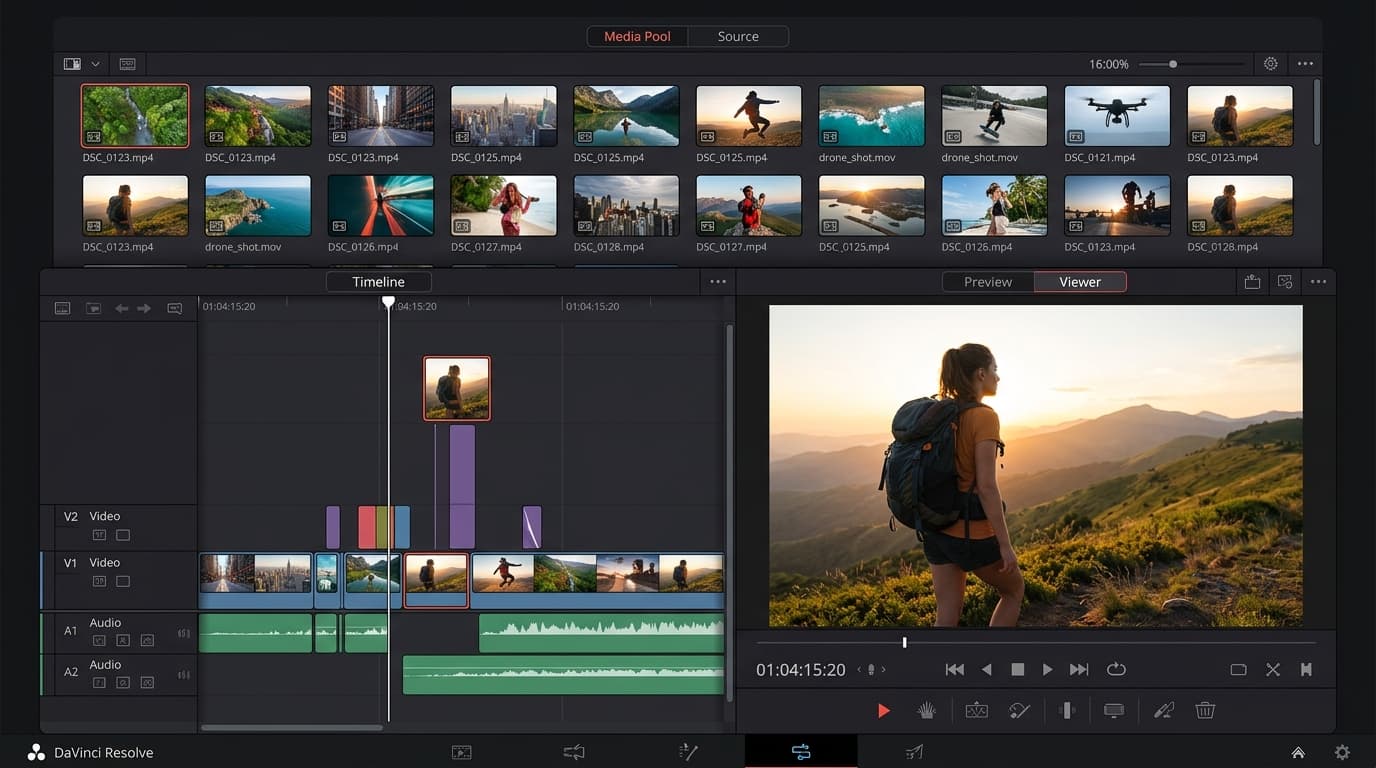Viewport: 1376px width, 768px height.
Task: Jump to the first frame in viewer
Action: (954, 670)
